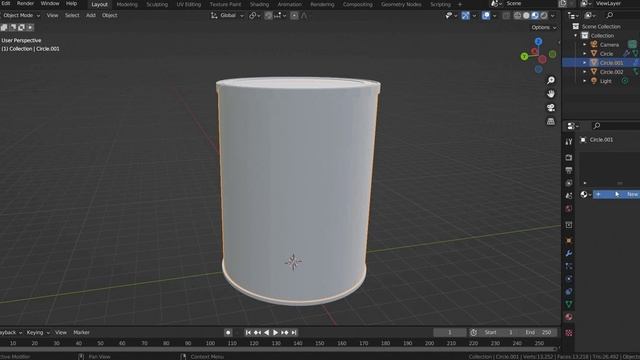
Task: Open the Window menu
Action: [50, 3]
